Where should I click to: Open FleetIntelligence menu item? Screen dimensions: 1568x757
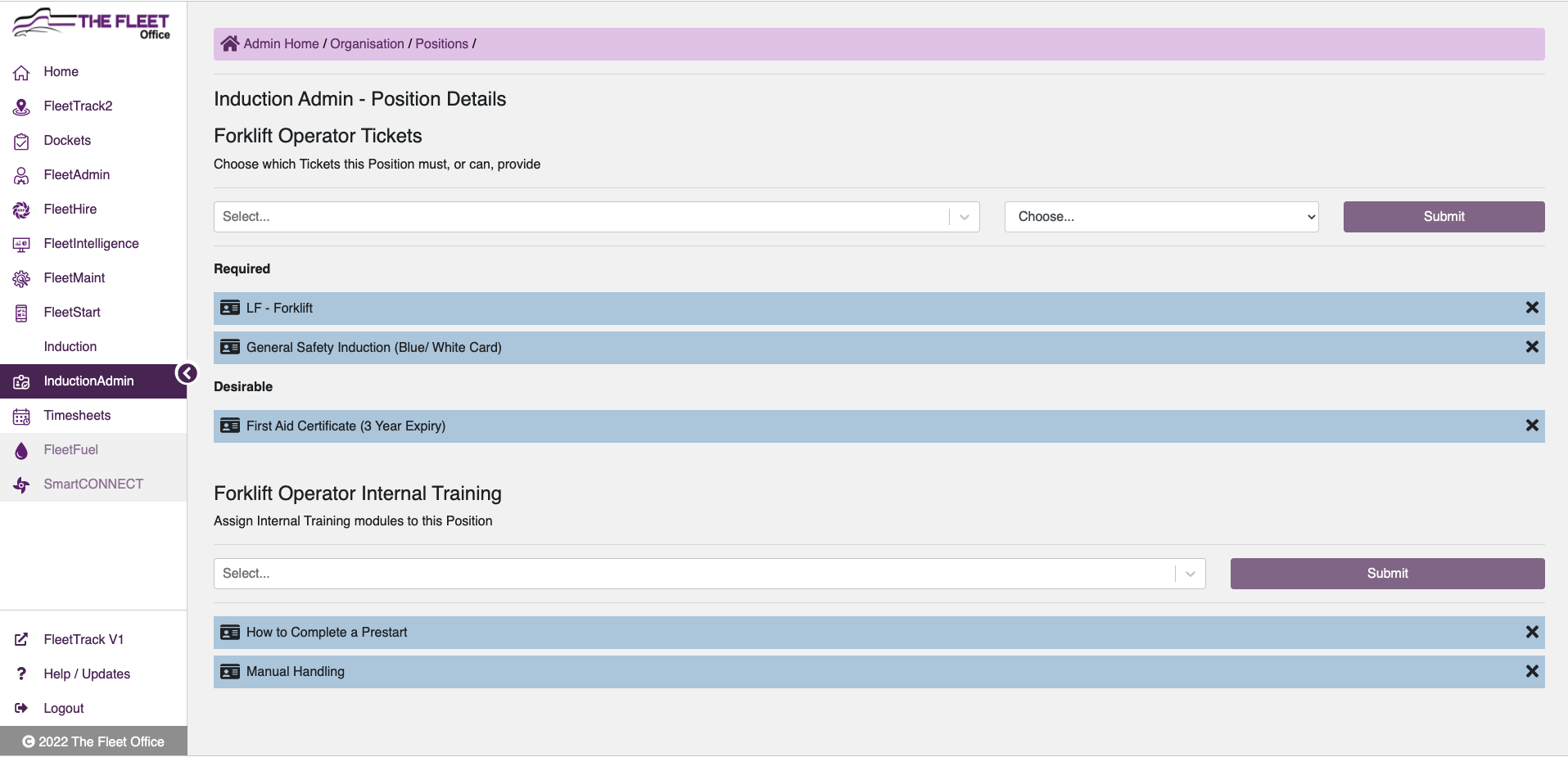tap(93, 244)
